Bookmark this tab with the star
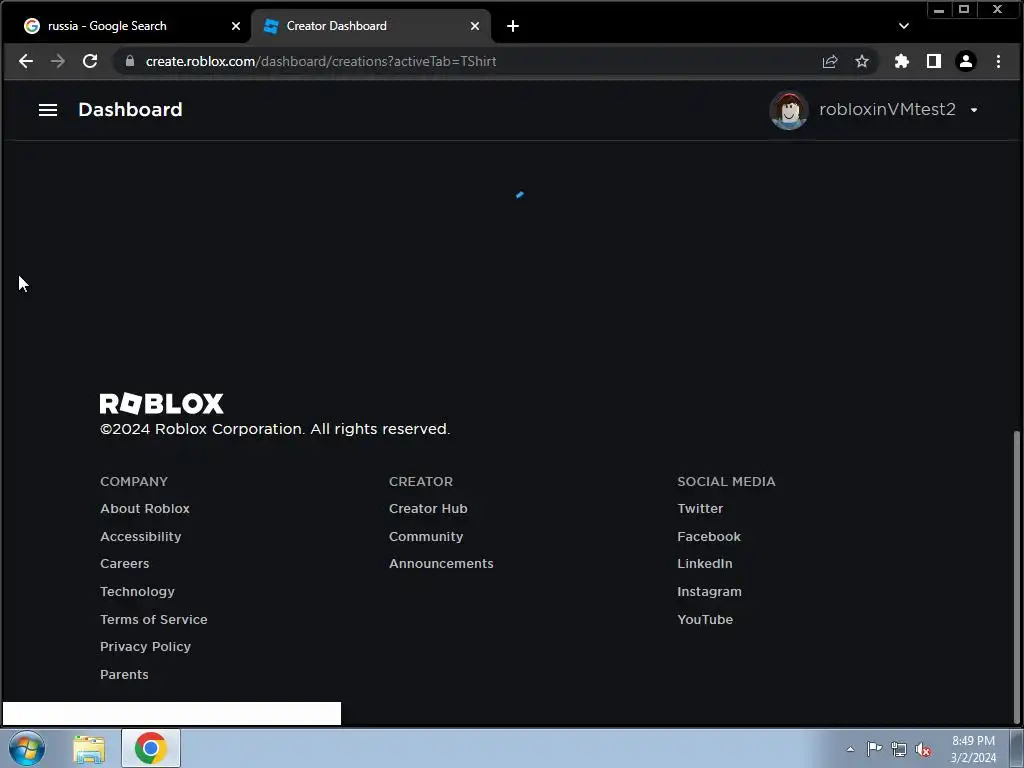1024x768 pixels. coord(862,61)
